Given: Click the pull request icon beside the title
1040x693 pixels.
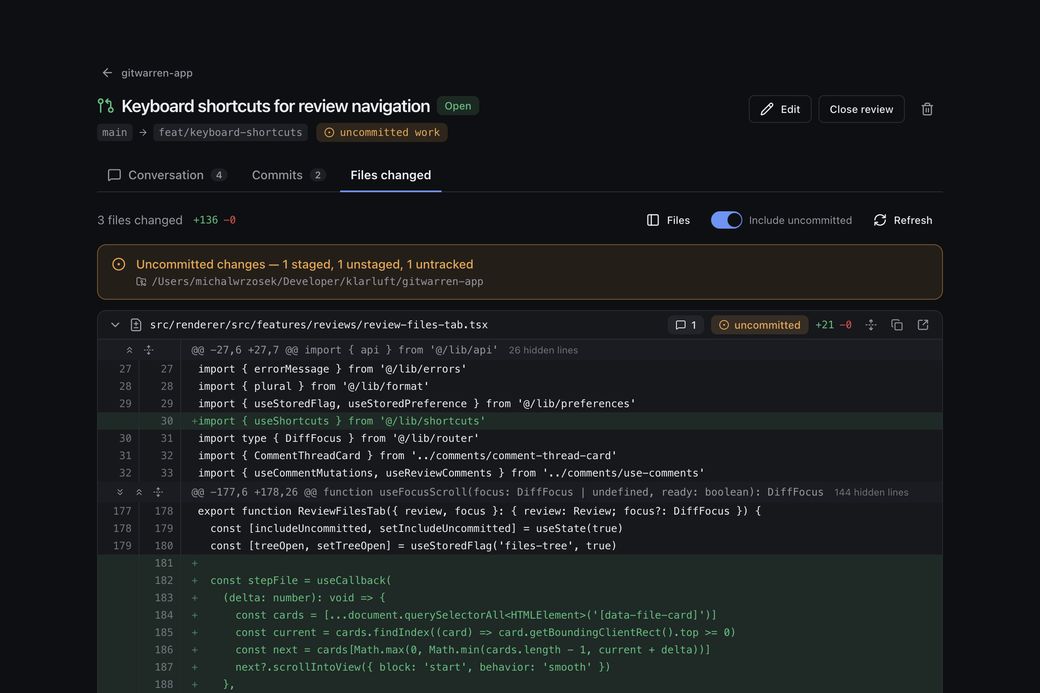Looking at the screenshot, I should pyautogui.click(x=105, y=106).
